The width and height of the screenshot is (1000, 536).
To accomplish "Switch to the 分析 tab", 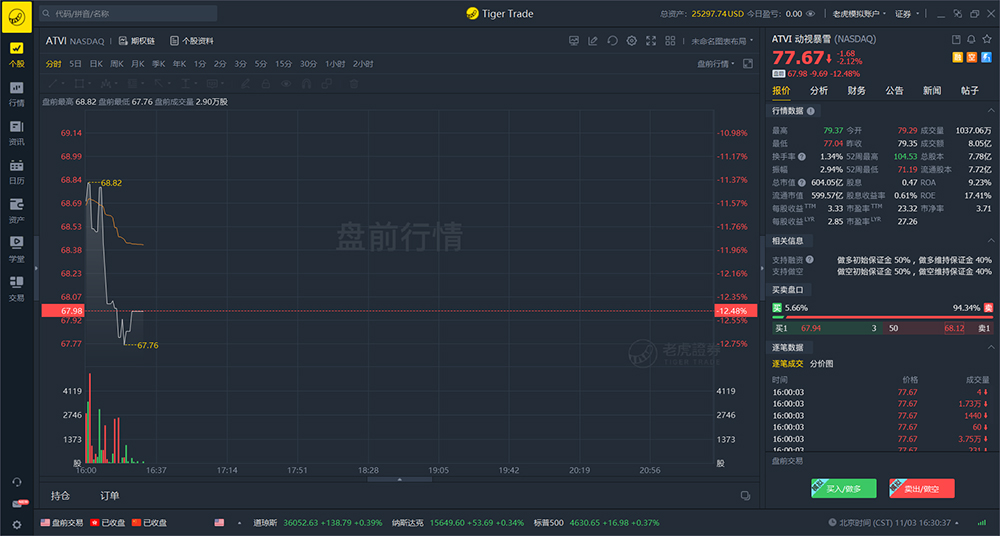I will [819, 91].
